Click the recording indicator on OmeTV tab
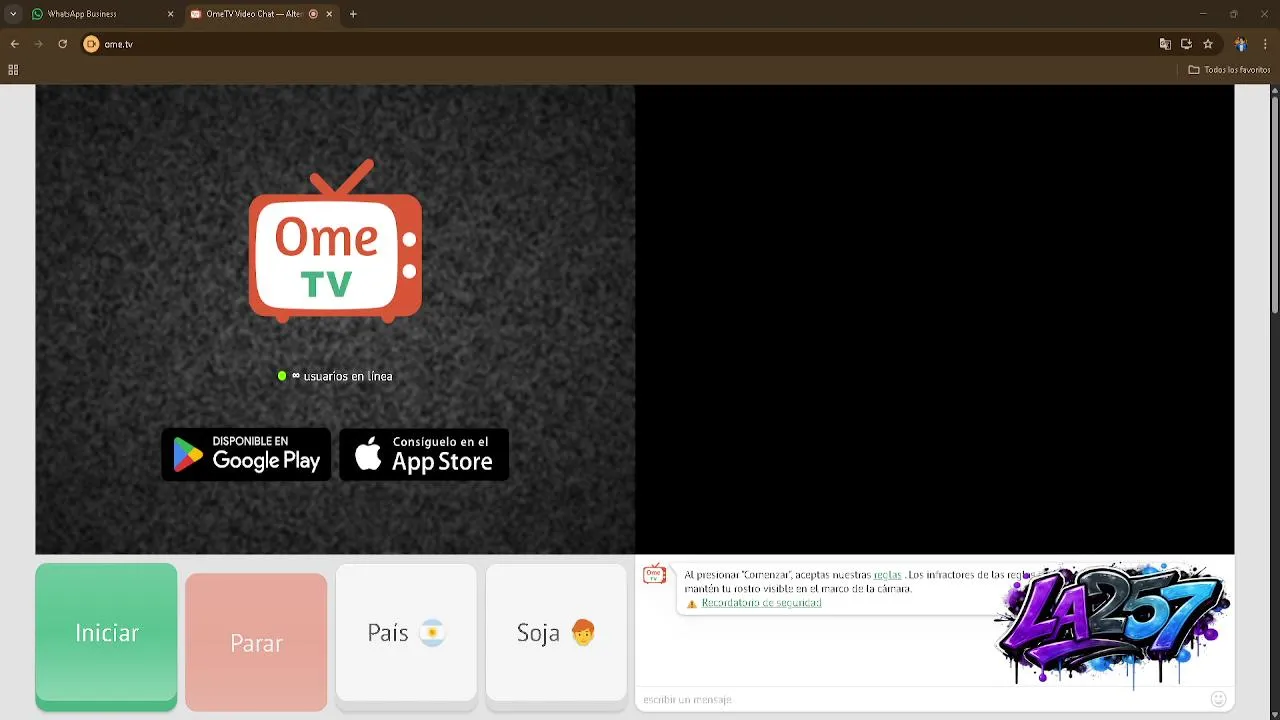Viewport: 1280px width, 720px height. (313, 14)
